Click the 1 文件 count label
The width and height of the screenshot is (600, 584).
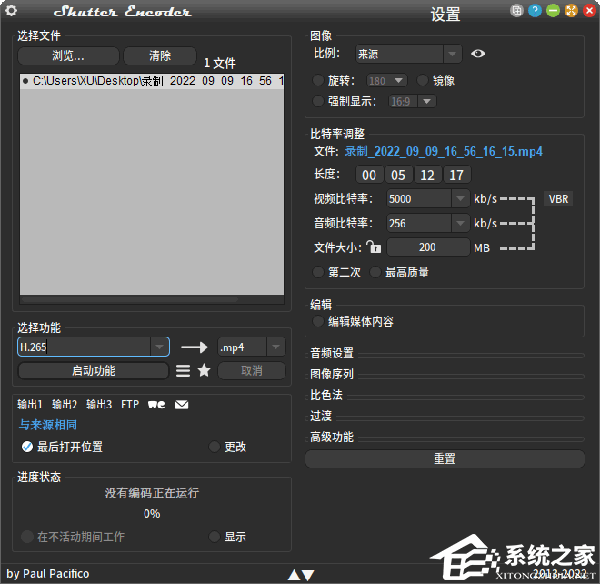pyautogui.click(x=220, y=63)
